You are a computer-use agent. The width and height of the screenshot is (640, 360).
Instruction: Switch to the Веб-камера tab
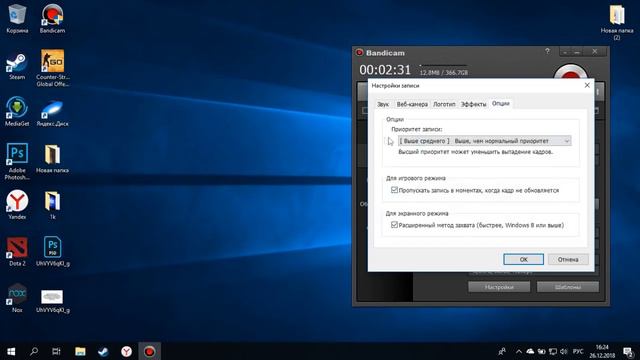point(412,104)
